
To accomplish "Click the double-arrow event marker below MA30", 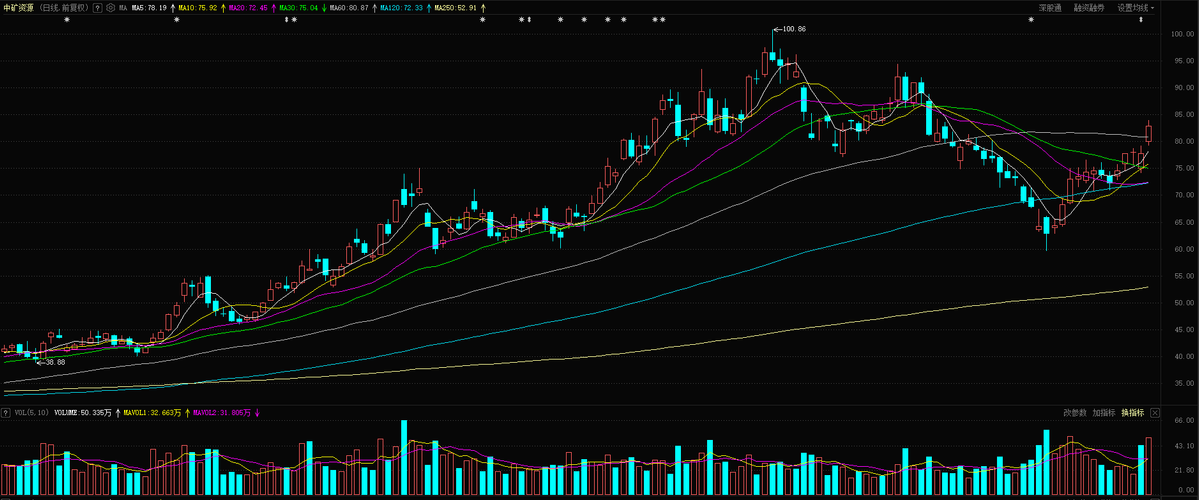I will [287, 20].
